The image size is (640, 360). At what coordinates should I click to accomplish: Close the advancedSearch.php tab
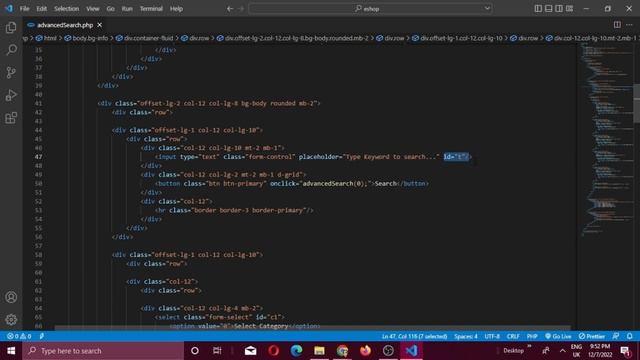tap(100, 25)
